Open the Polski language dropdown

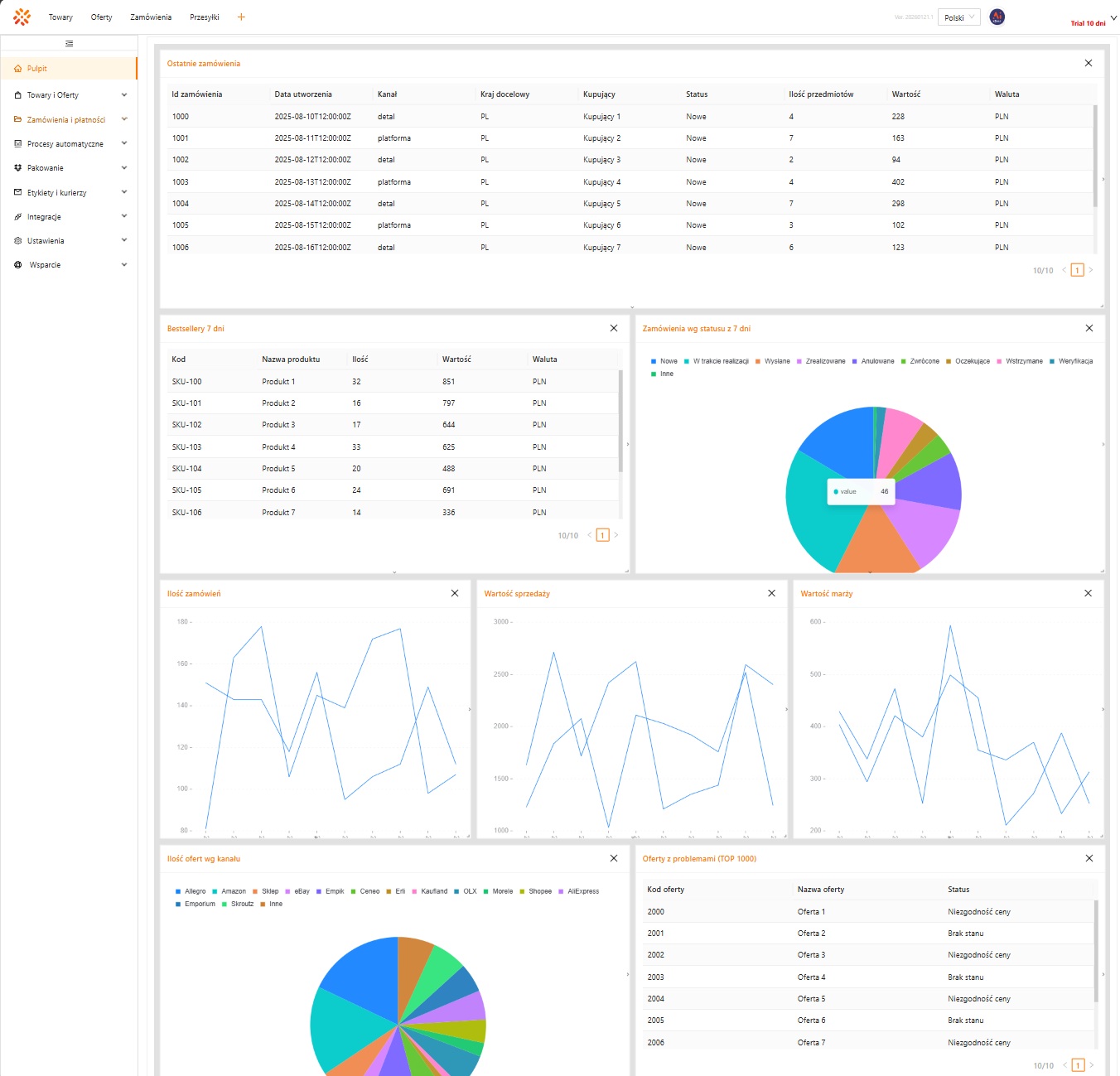point(958,17)
